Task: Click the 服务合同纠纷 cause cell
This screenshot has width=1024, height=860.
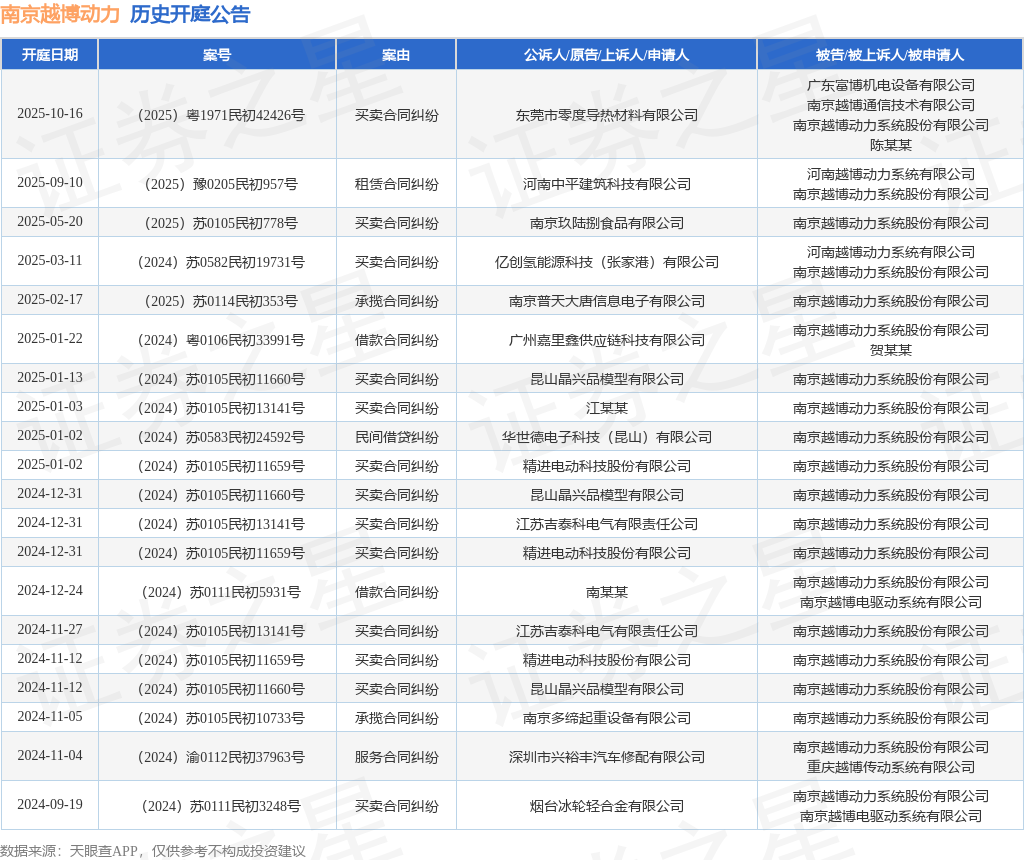Action: click(x=396, y=757)
